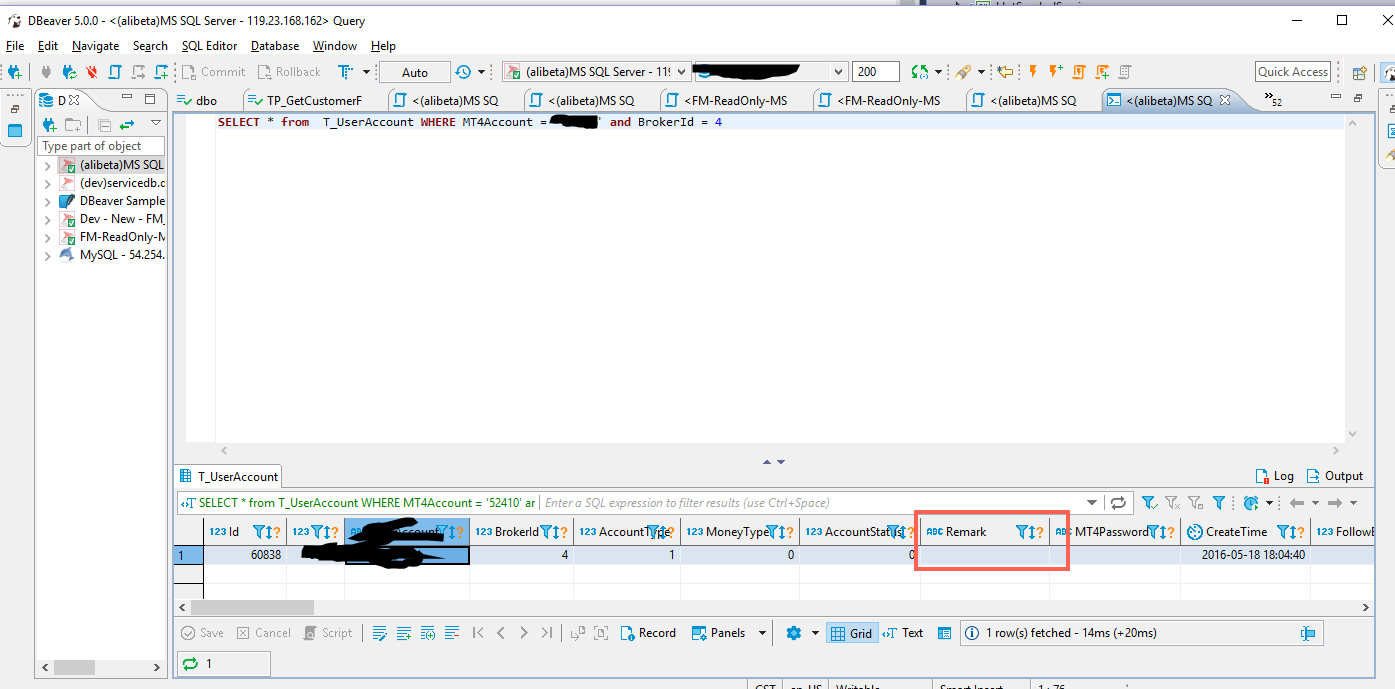Click results grid horizontal scrollbar thumb
The width and height of the screenshot is (1395, 689).
[x=252, y=607]
